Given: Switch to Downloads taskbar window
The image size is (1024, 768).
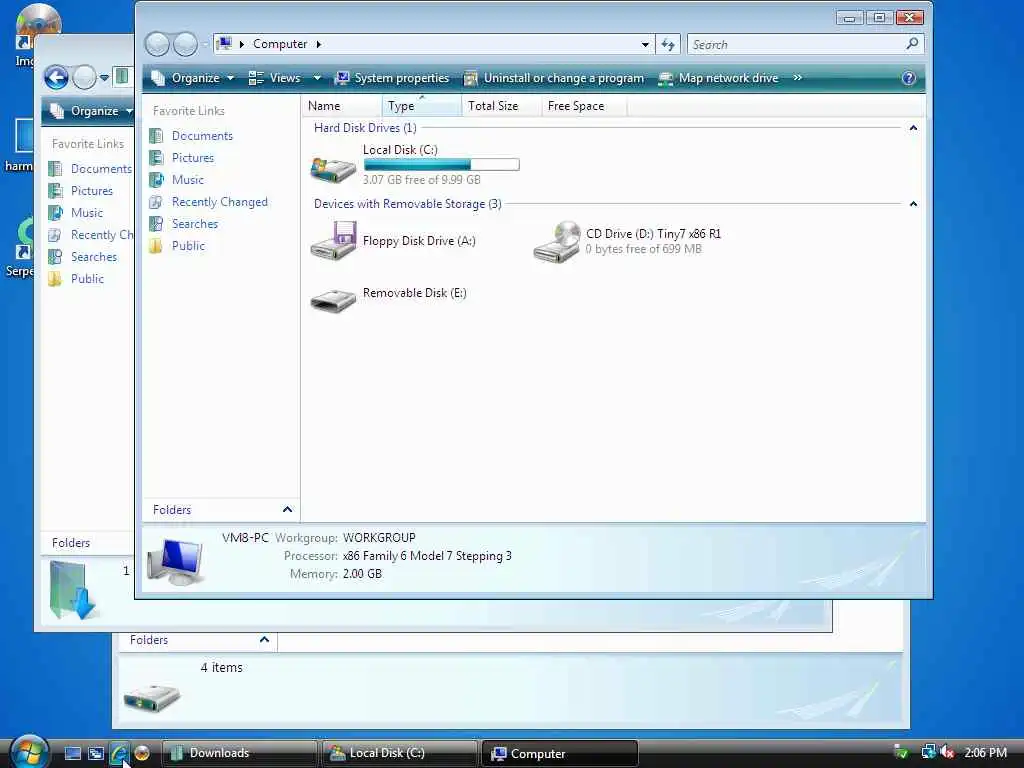Looking at the screenshot, I should pos(239,753).
